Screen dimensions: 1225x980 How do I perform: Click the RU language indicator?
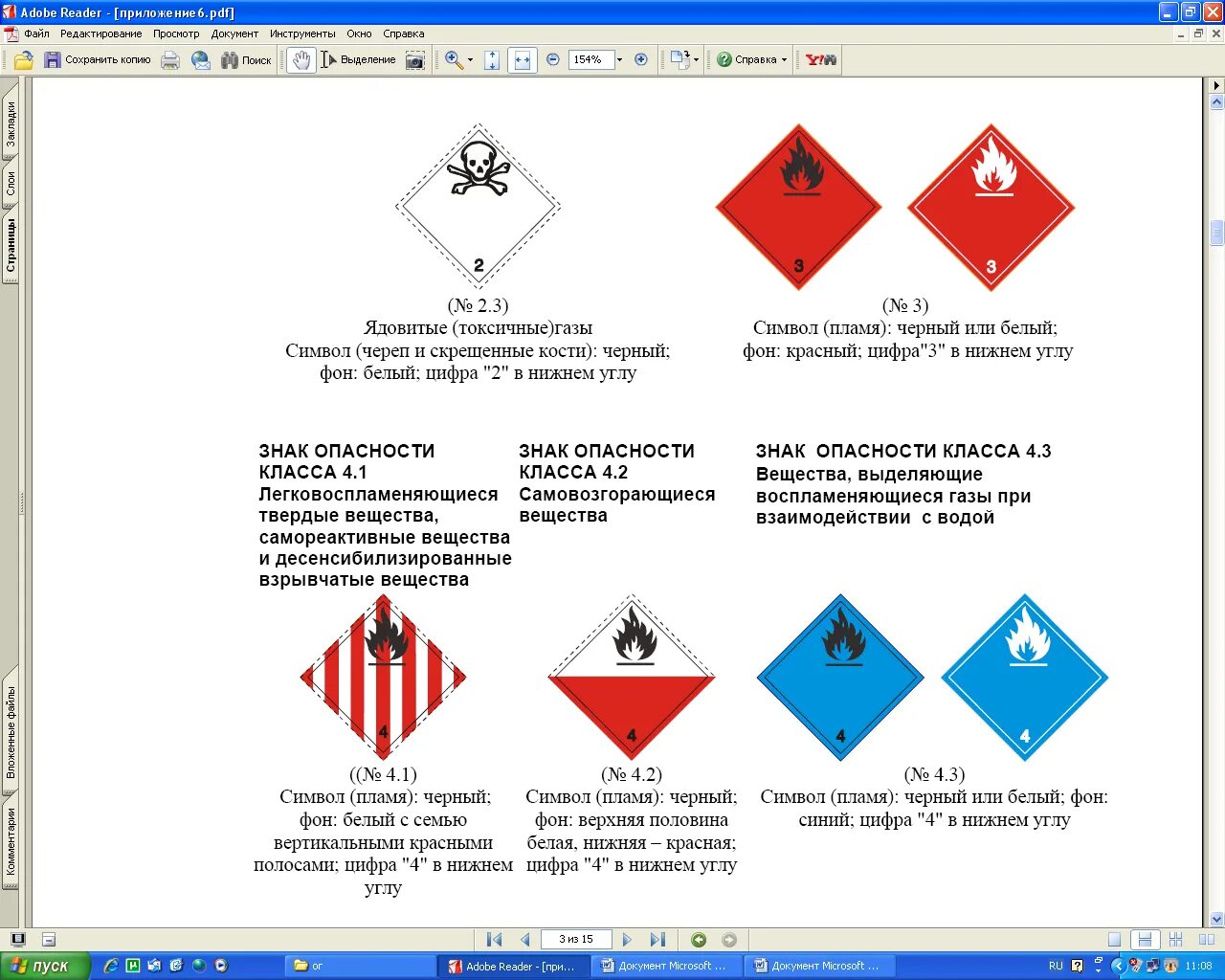[1056, 966]
